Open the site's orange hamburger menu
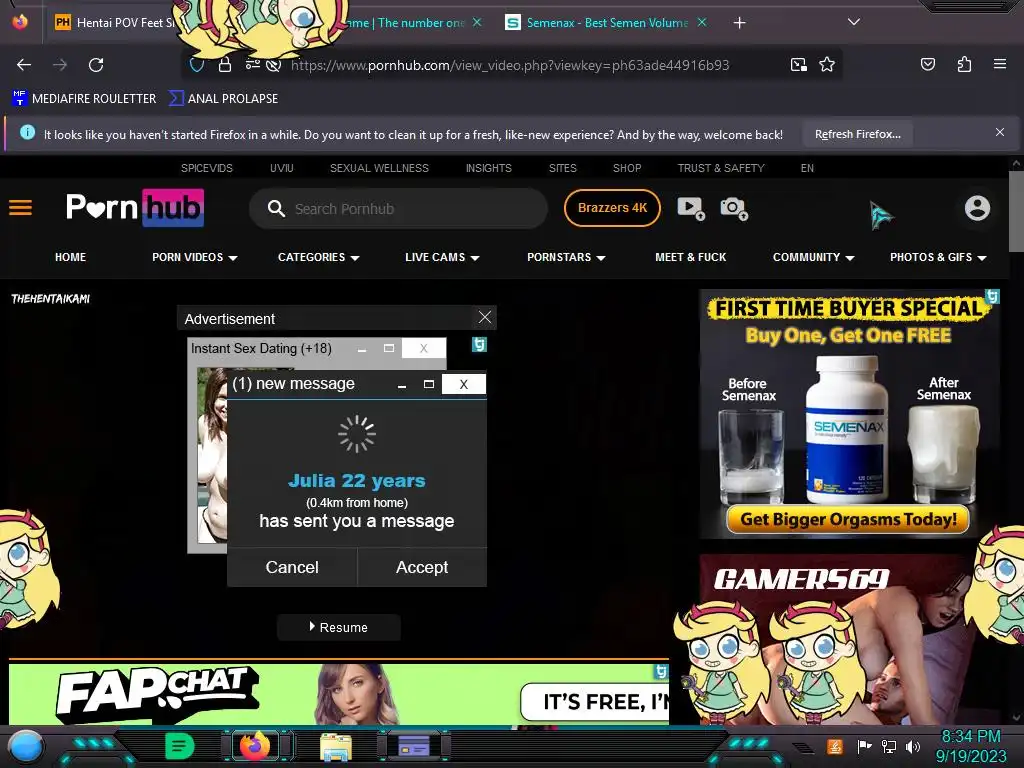This screenshot has height=768, width=1024. click(20, 208)
